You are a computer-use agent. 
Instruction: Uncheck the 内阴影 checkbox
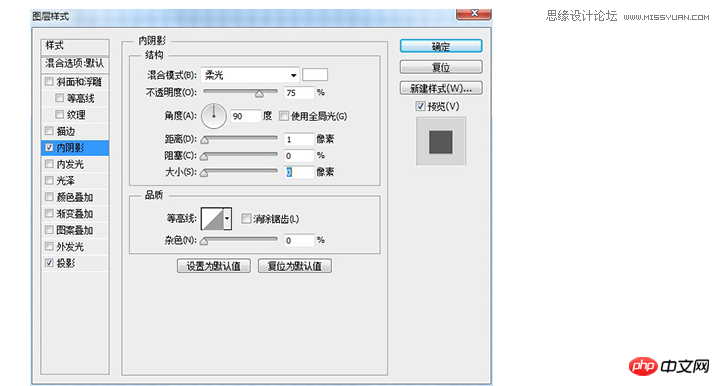(x=49, y=147)
